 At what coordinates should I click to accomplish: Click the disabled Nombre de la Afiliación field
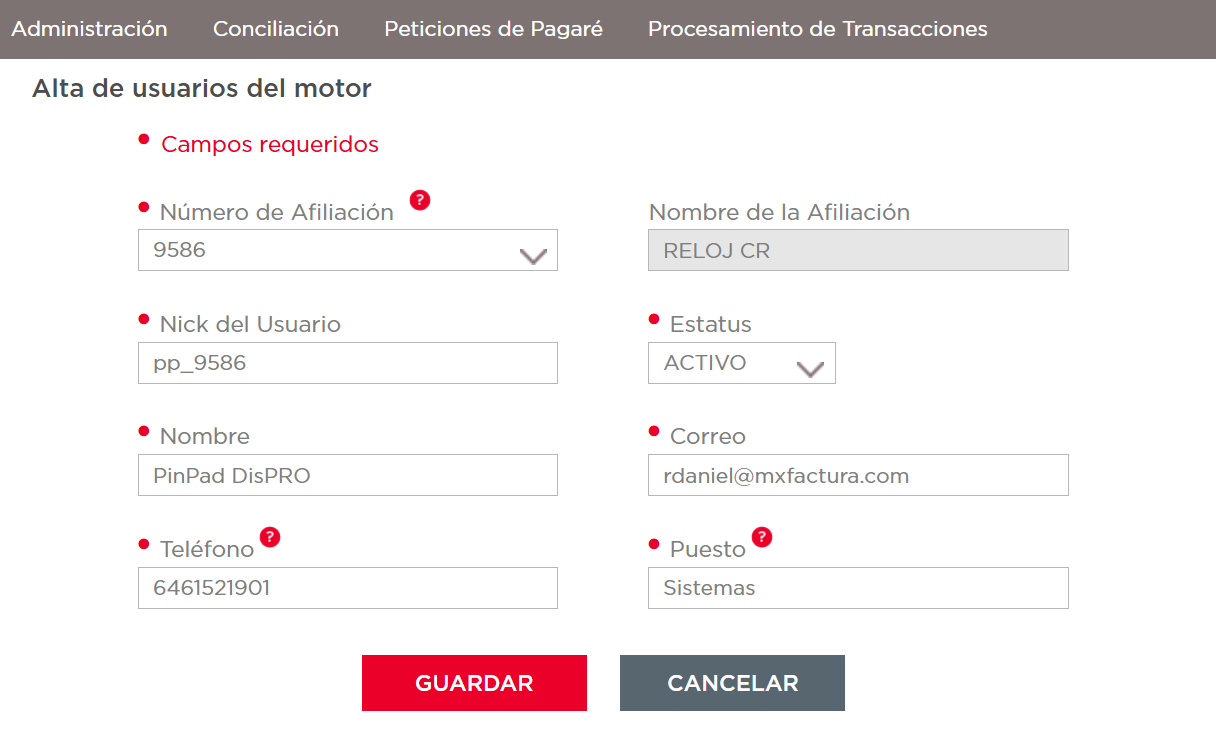pos(858,250)
